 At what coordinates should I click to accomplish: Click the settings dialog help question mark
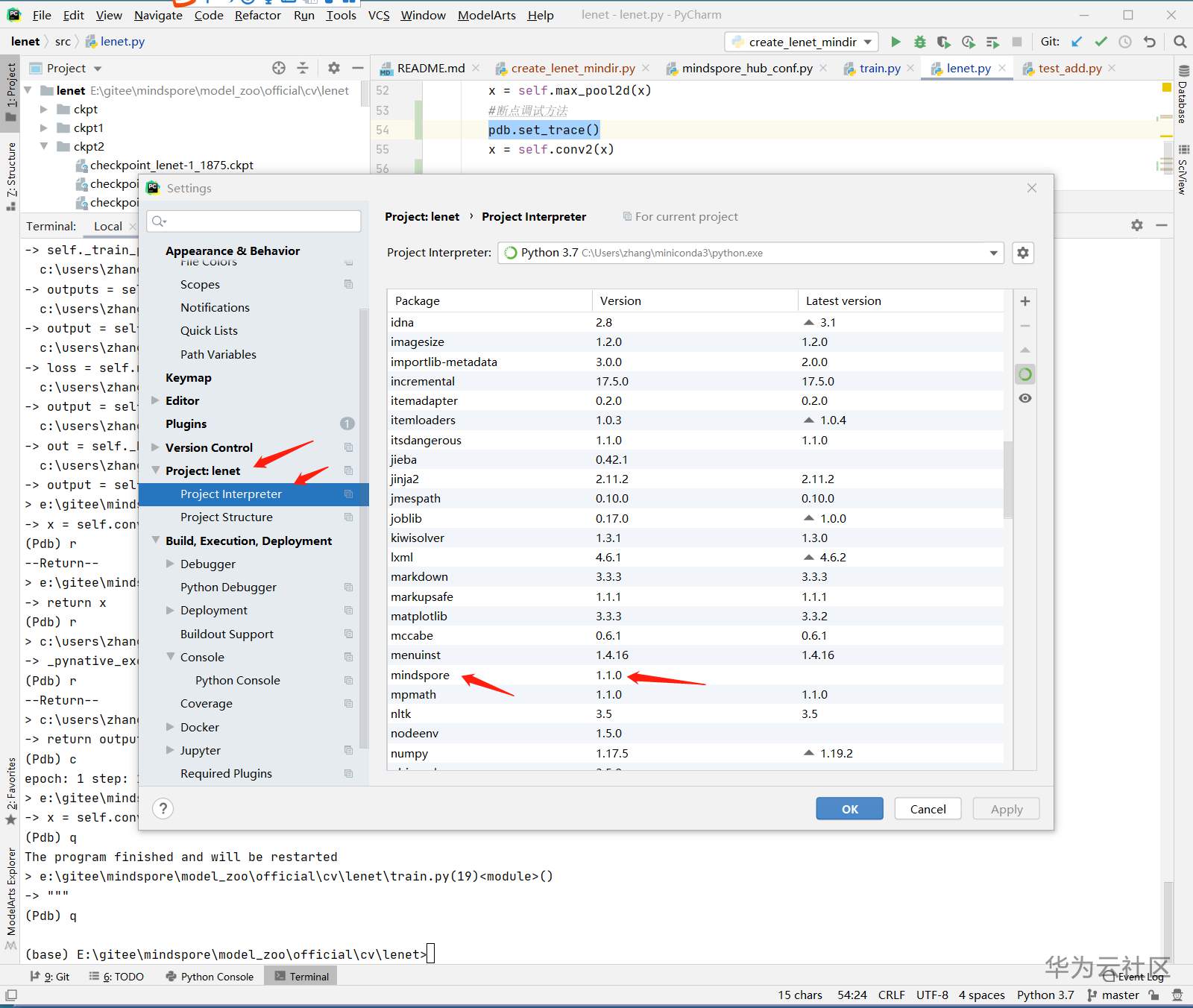click(163, 809)
